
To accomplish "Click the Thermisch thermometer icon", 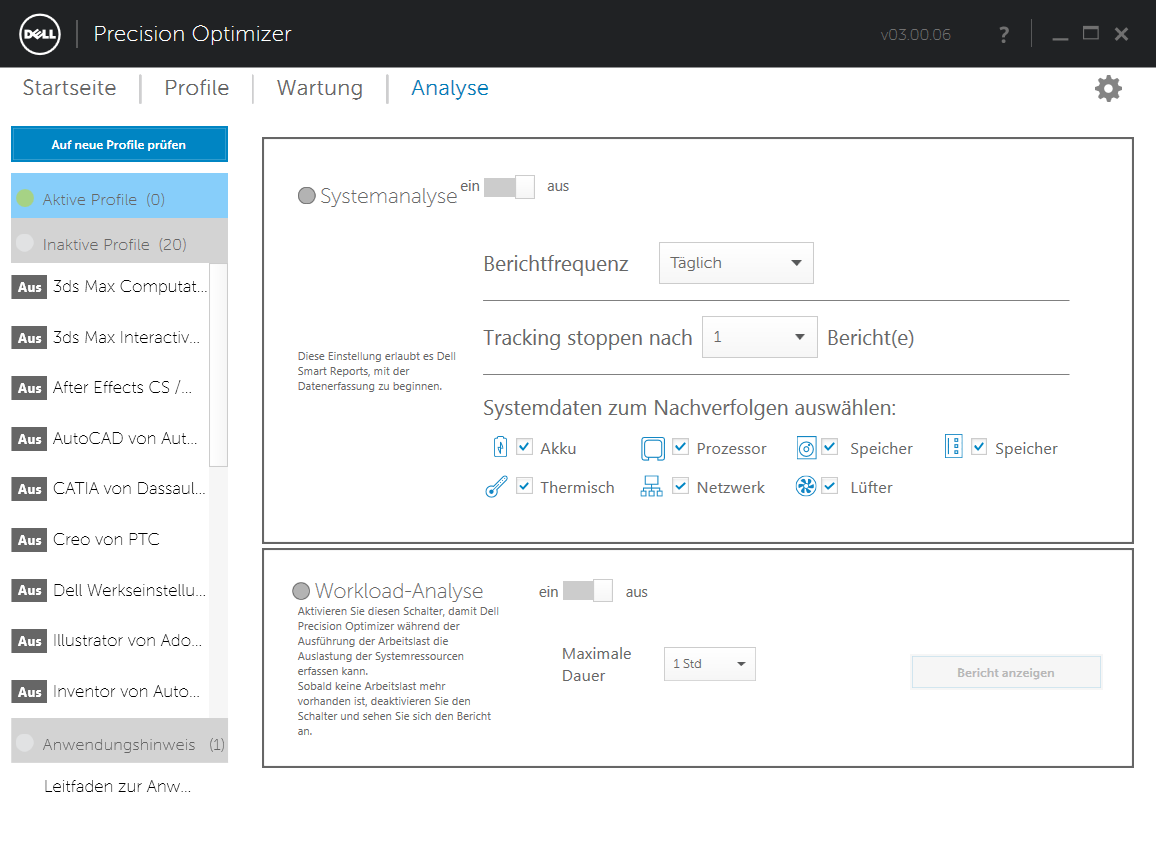I will pos(496,488).
